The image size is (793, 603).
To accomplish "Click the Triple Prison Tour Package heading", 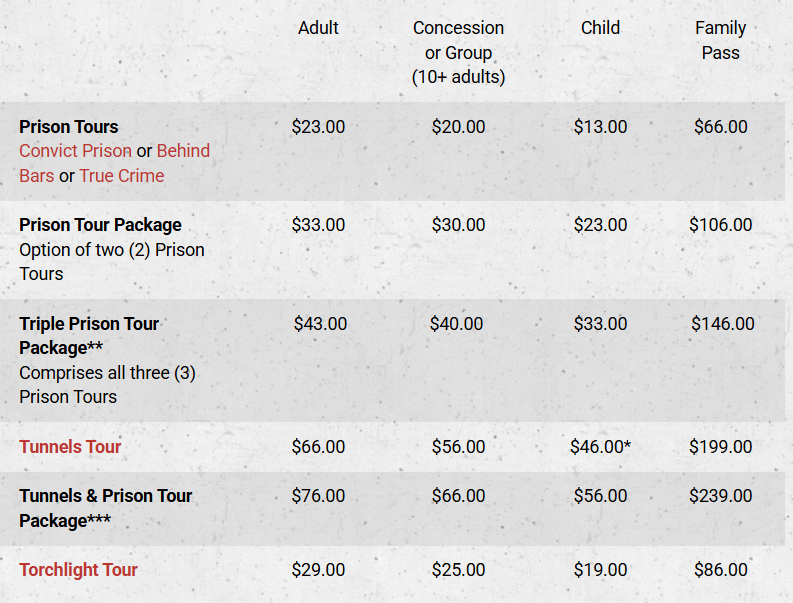I will click(x=89, y=336).
